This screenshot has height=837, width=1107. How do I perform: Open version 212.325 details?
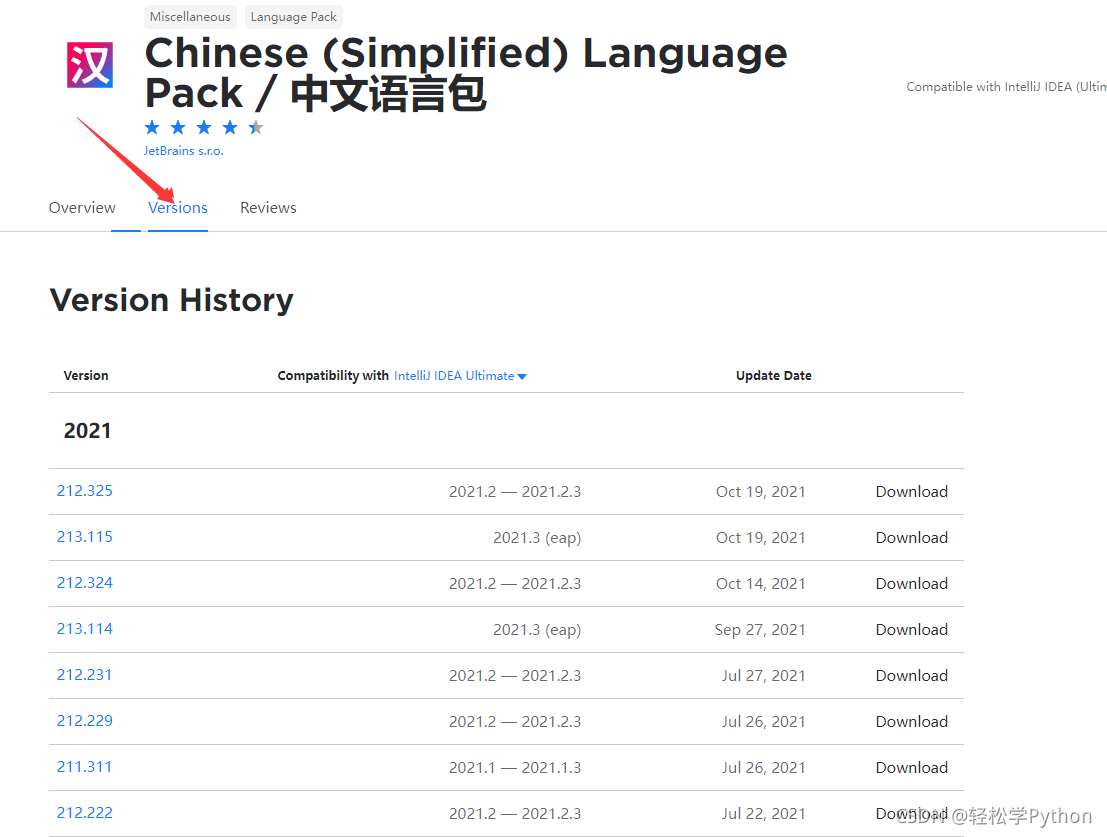pos(85,491)
